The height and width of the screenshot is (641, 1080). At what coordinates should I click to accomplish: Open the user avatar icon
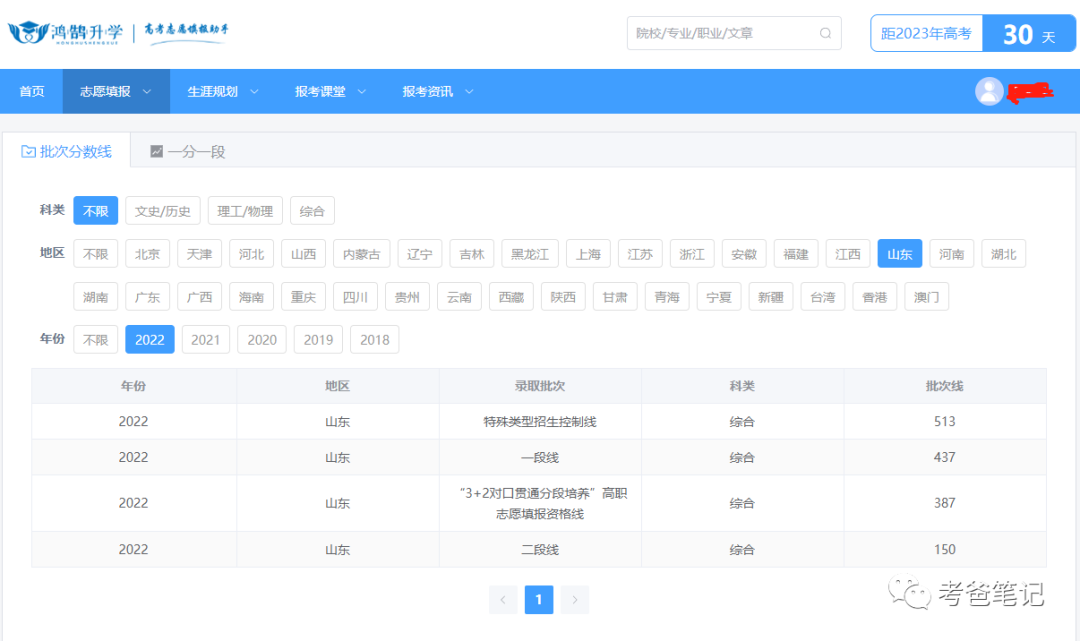(x=989, y=91)
